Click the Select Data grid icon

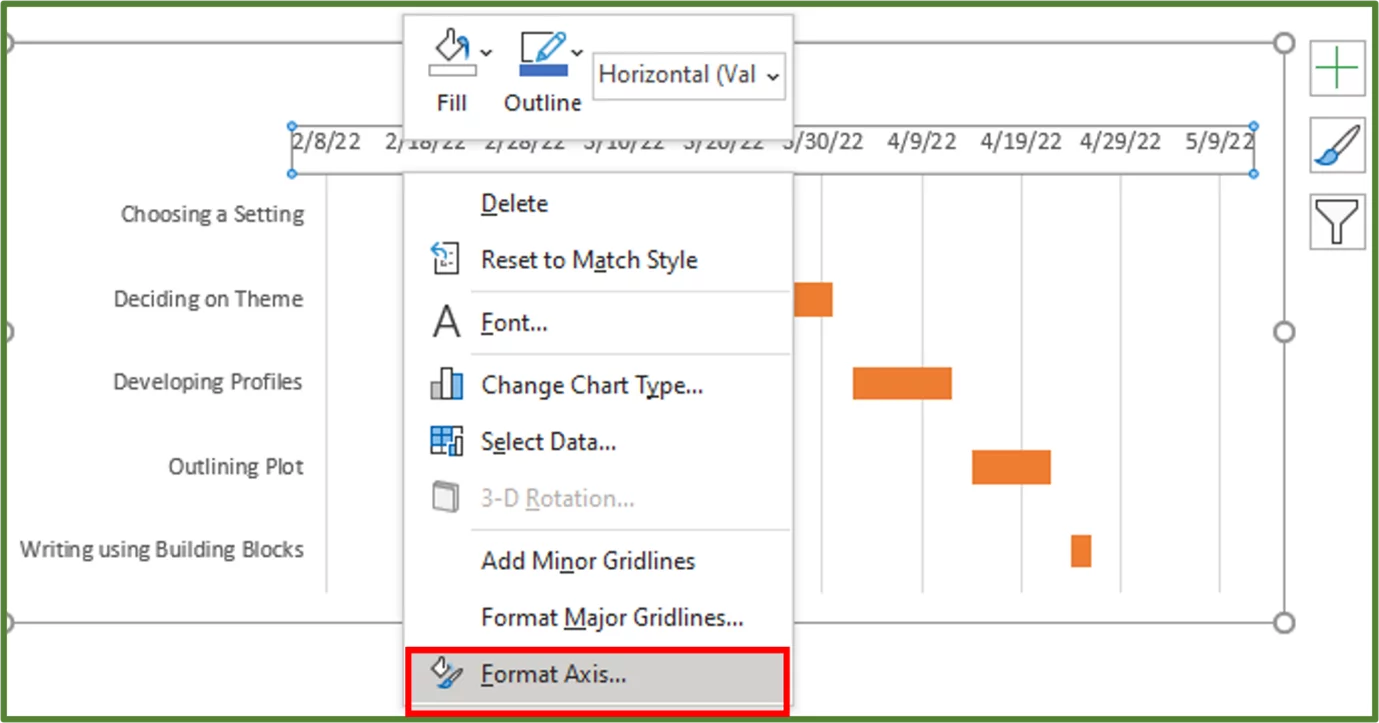click(x=446, y=441)
